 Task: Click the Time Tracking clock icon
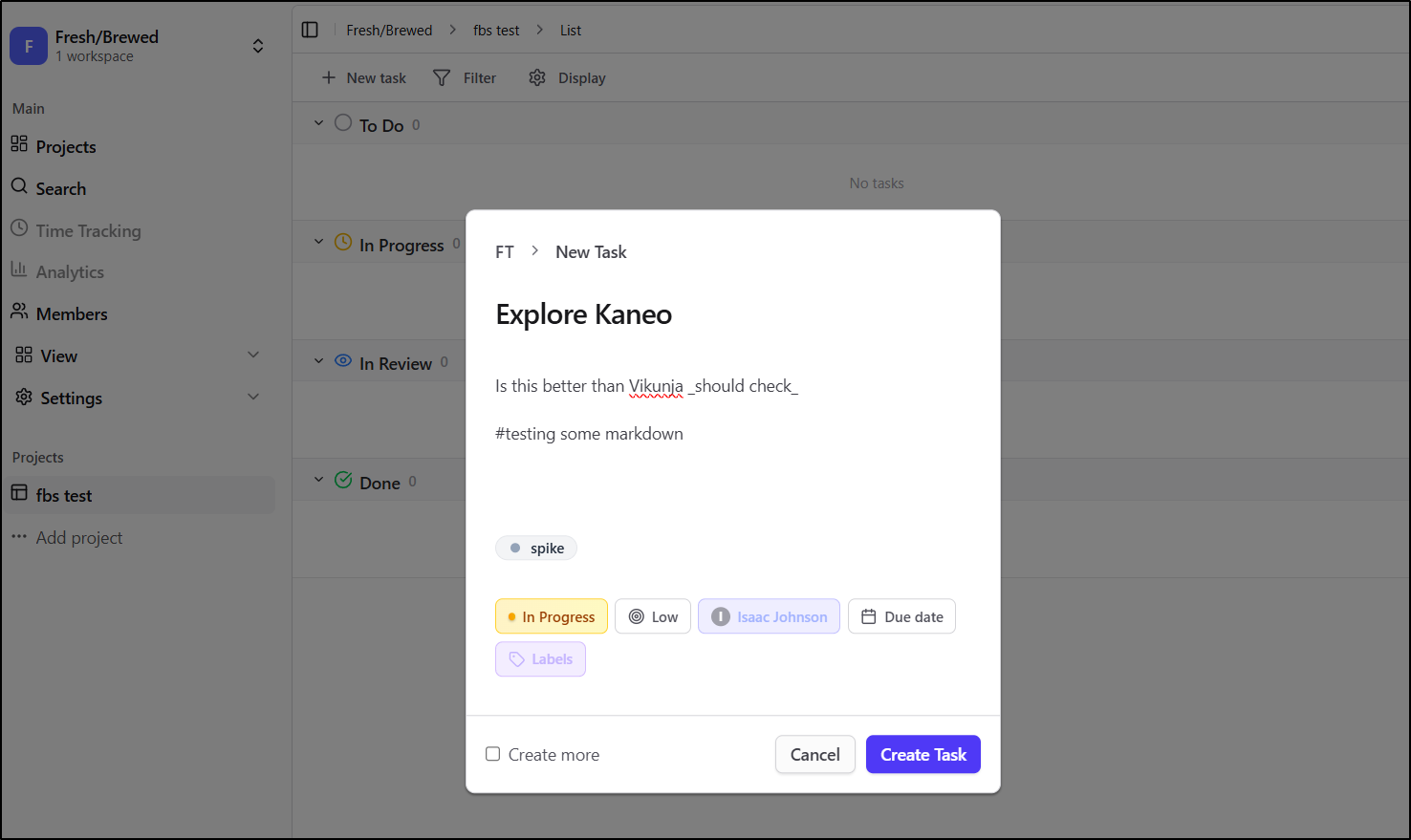(x=19, y=227)
